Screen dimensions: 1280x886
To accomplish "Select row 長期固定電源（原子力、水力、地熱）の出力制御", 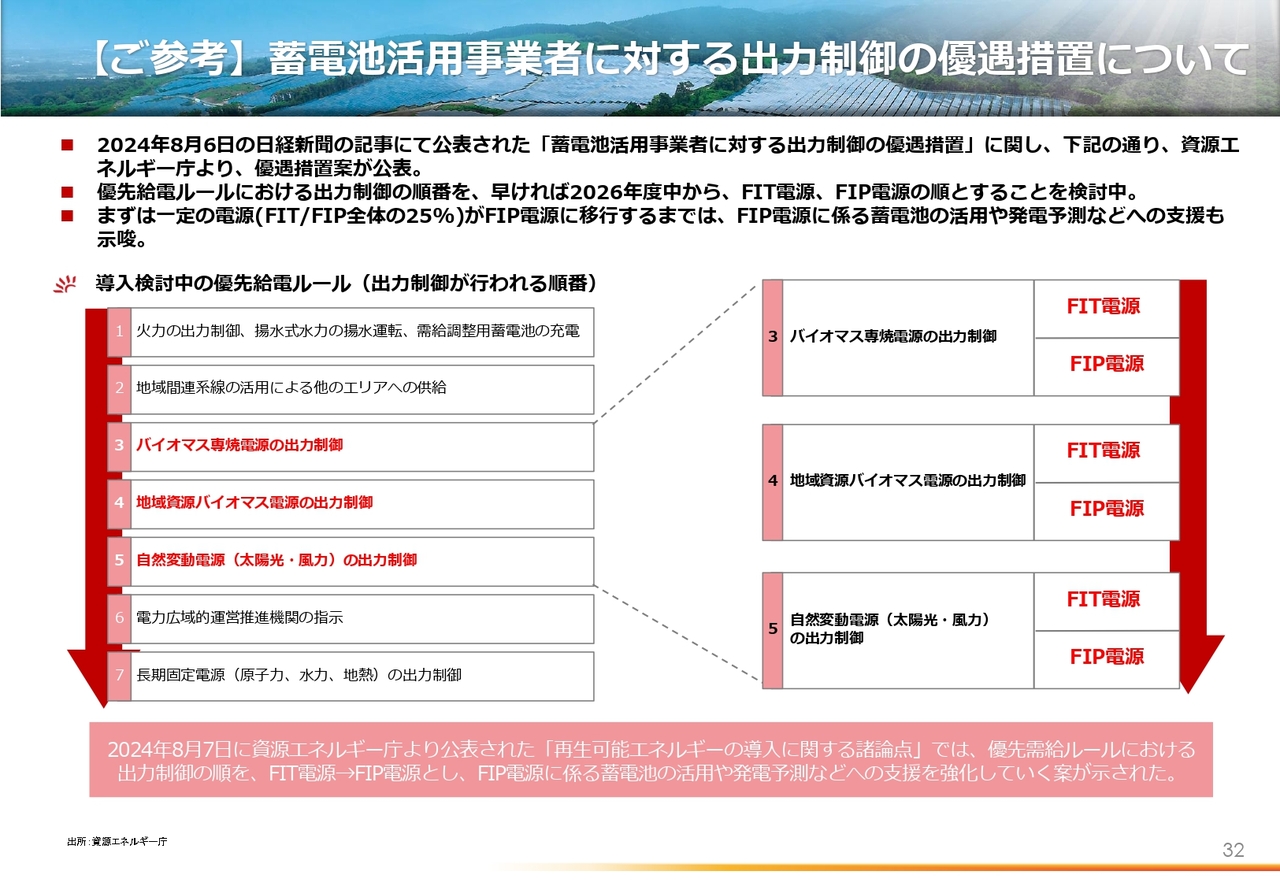I will [351, 676].
